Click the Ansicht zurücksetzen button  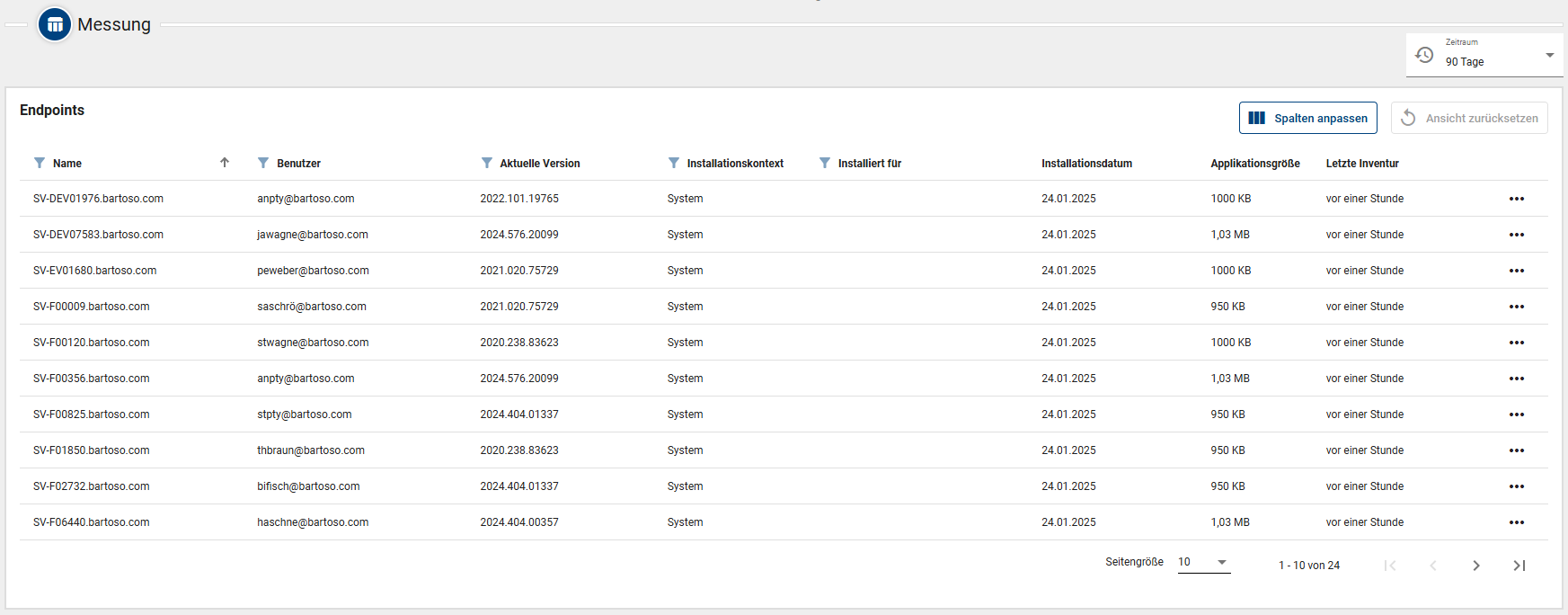1469,118
